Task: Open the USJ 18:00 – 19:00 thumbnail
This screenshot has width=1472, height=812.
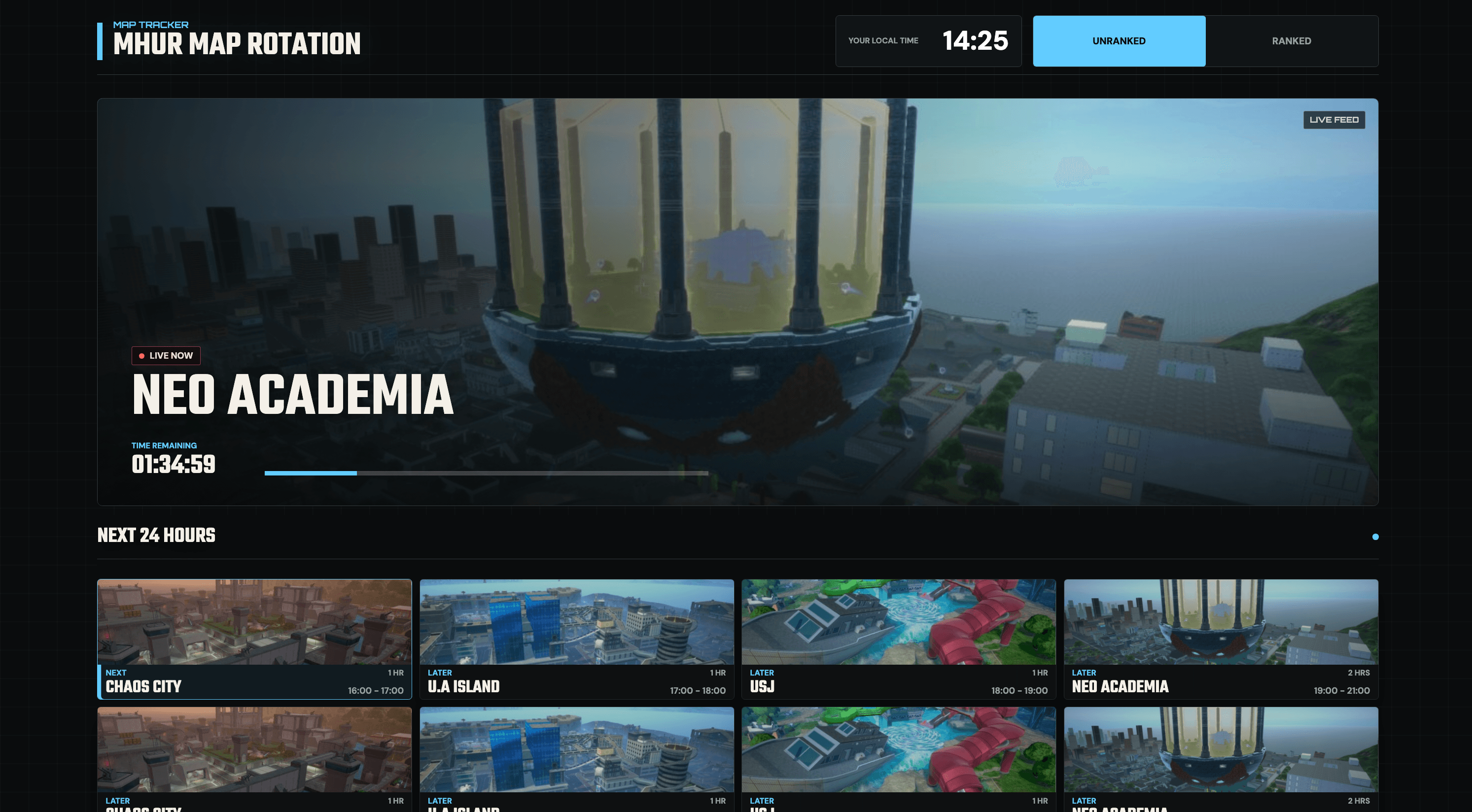Action: pos(898,622)
